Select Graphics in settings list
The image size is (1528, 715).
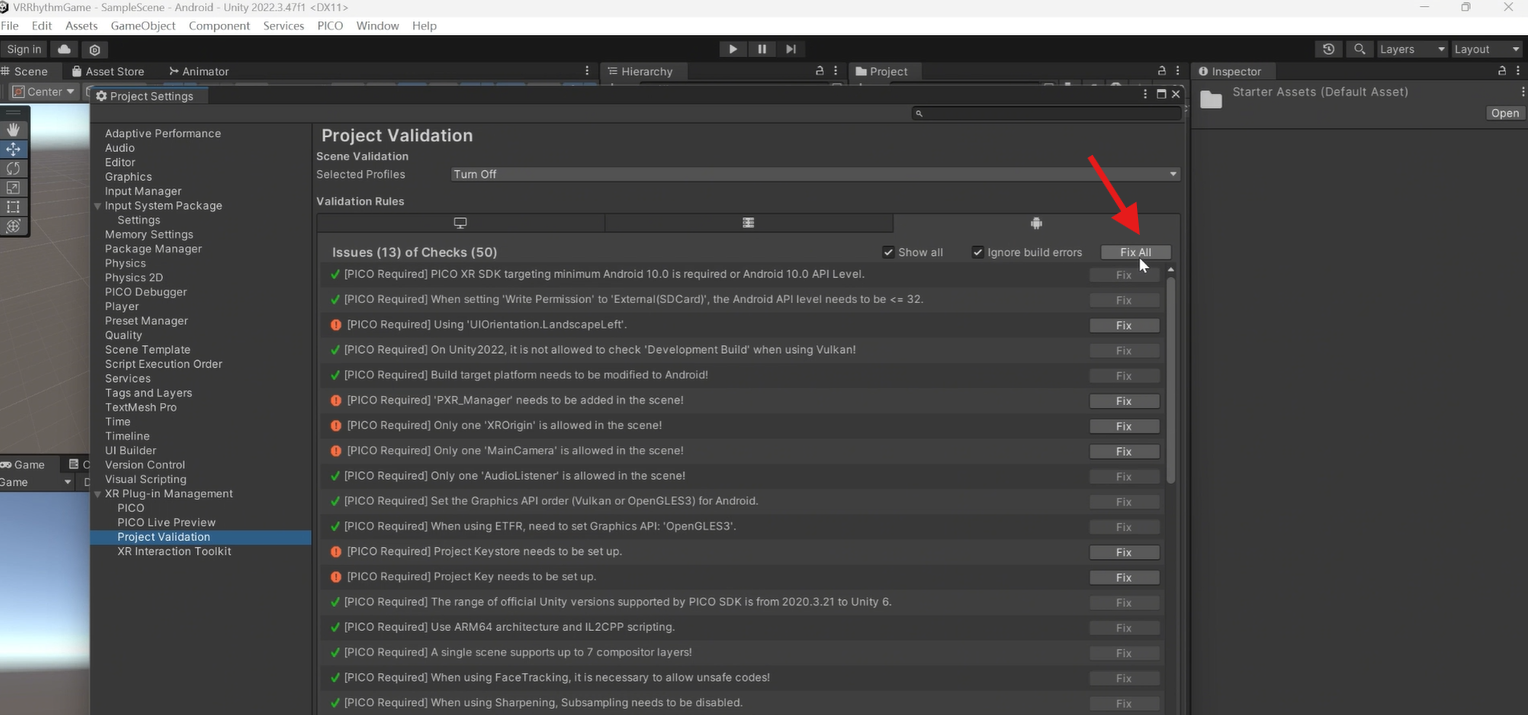point(129,177)
